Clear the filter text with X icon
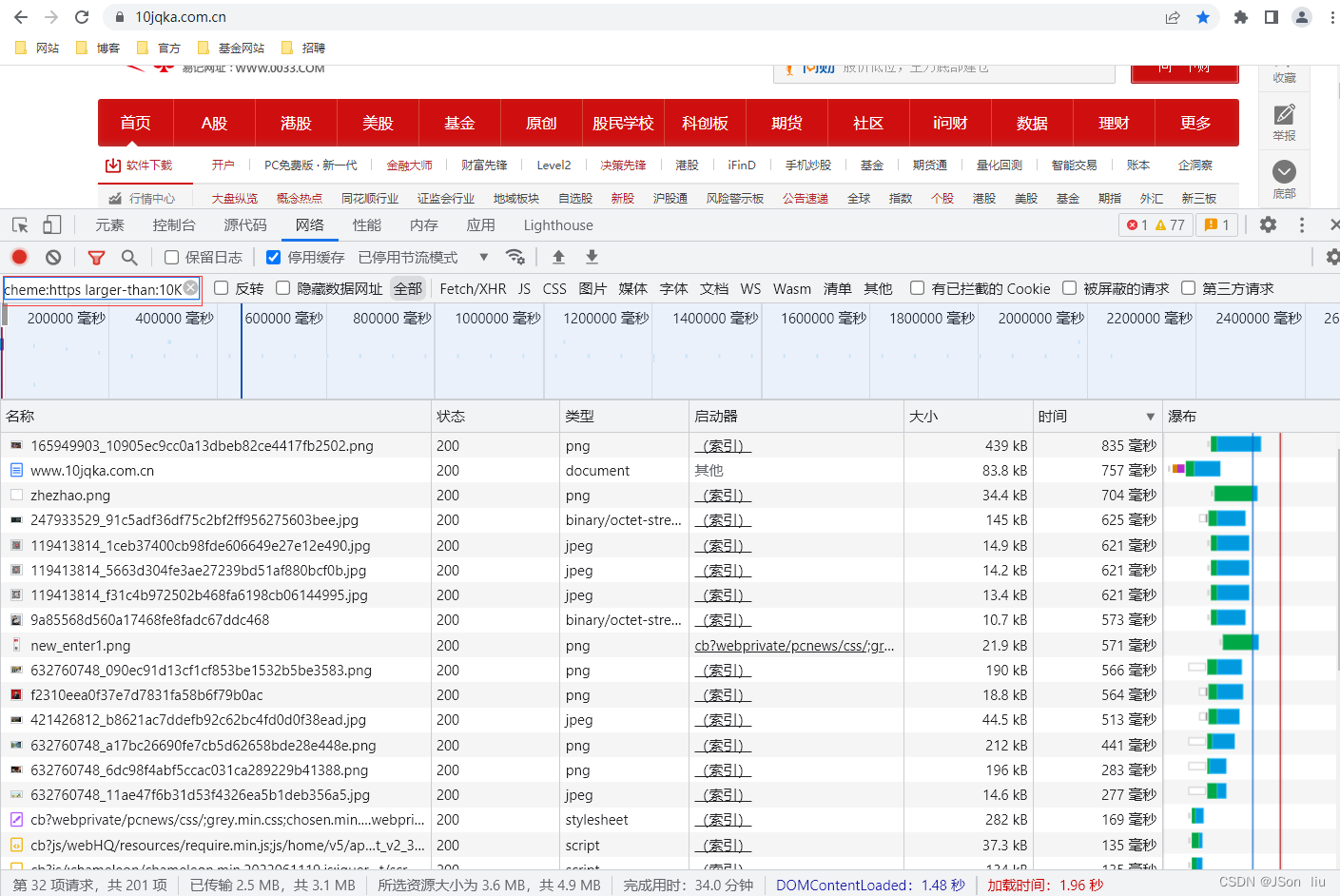This screenshot has height=896, width=1340. (191, 287)
